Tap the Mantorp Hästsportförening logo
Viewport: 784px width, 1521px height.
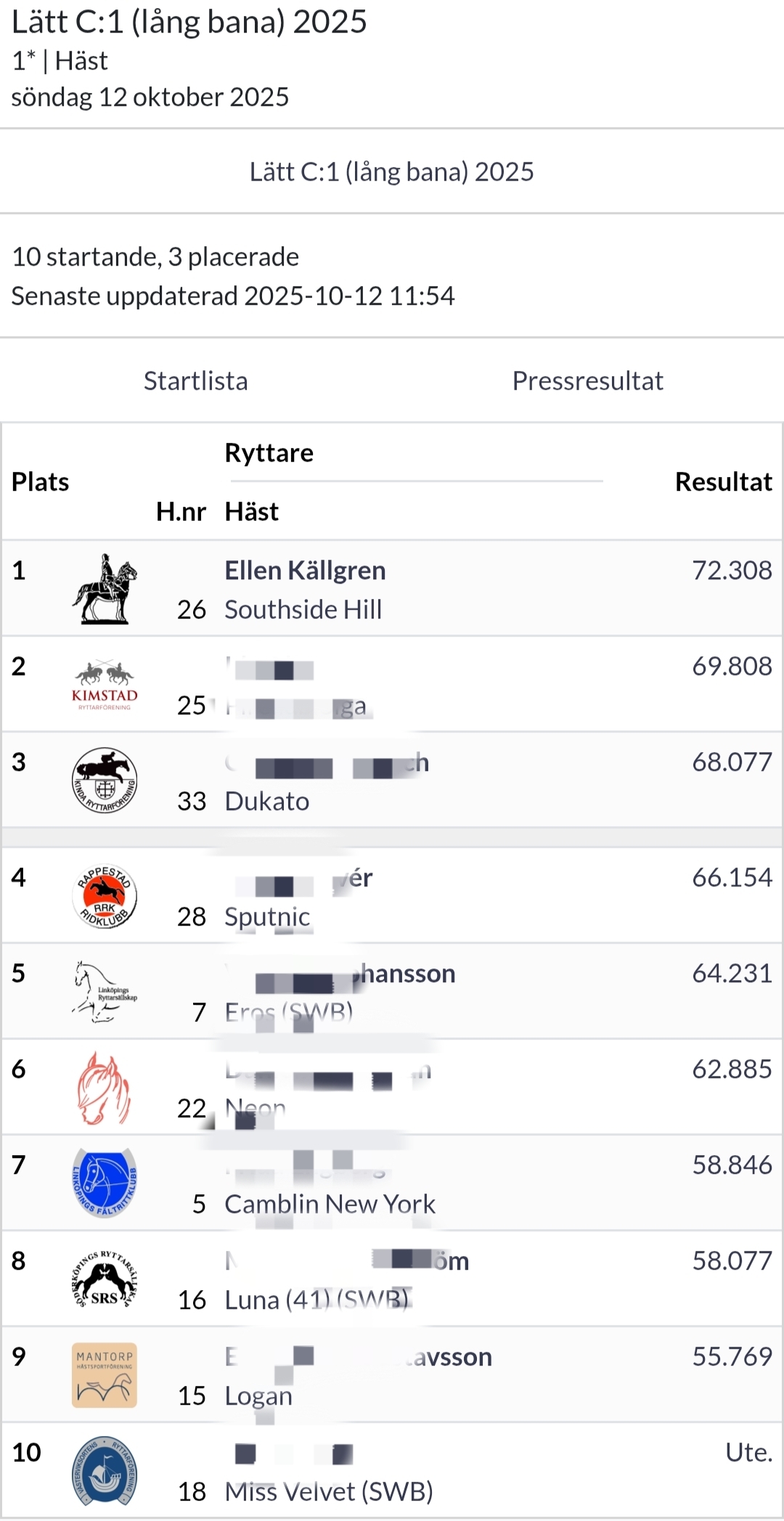coord(105,1375)
